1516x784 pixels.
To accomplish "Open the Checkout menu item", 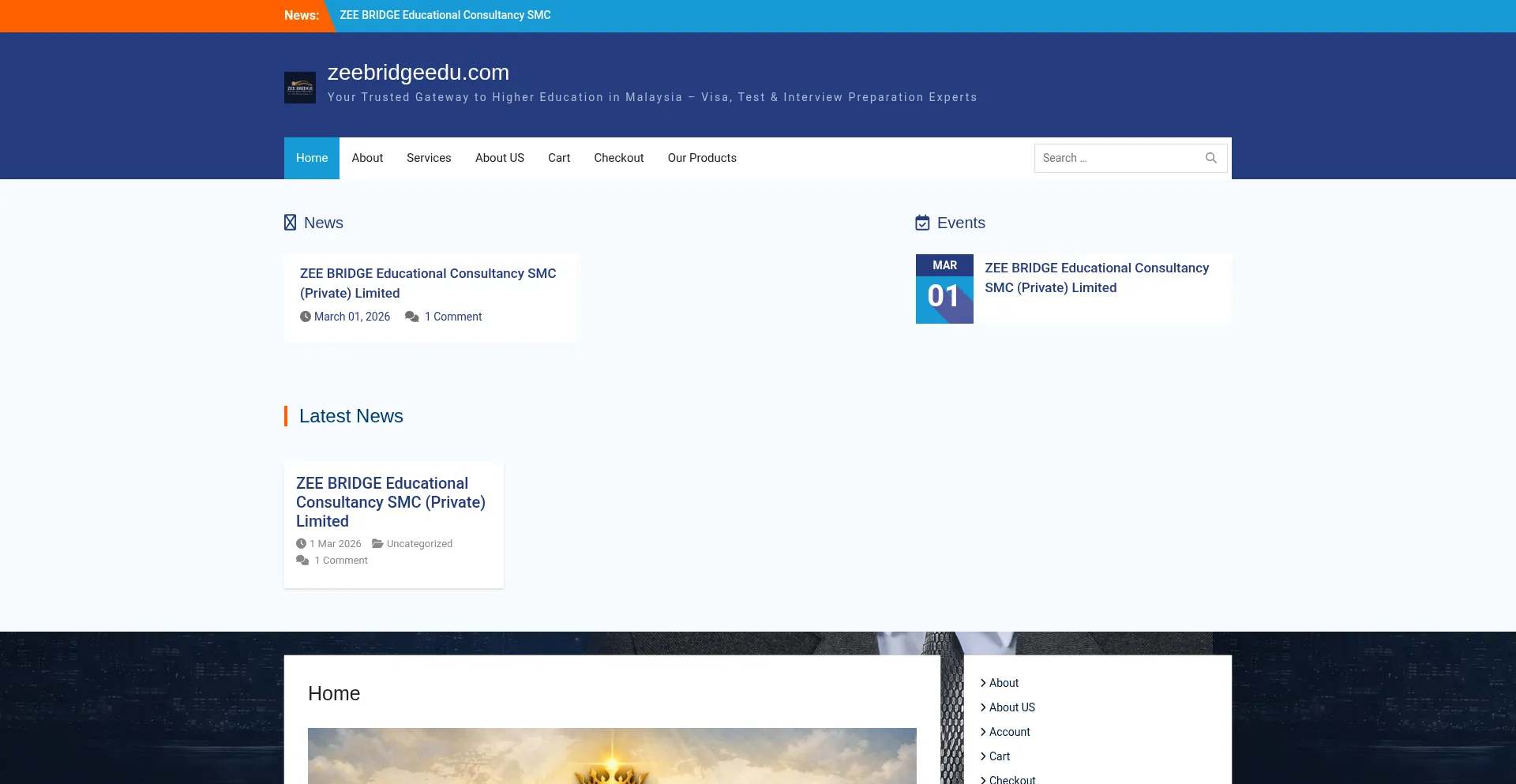I will (619, 158).
